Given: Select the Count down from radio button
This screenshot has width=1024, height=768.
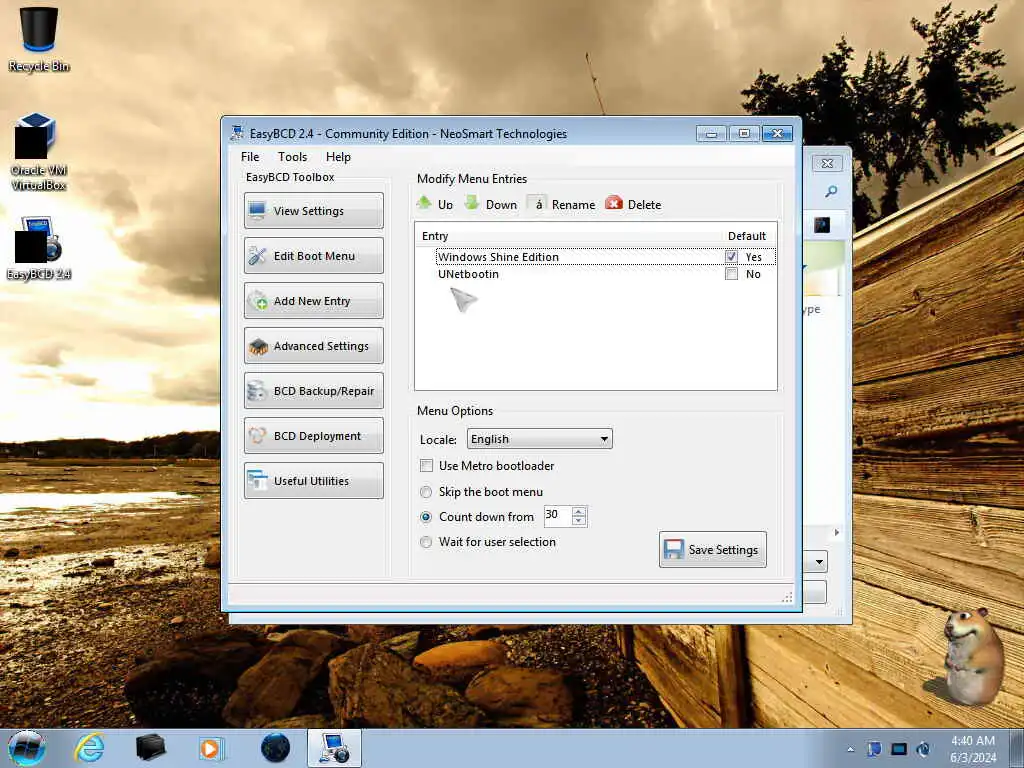Looking at the screenshot, I should [x=426, y=517].
